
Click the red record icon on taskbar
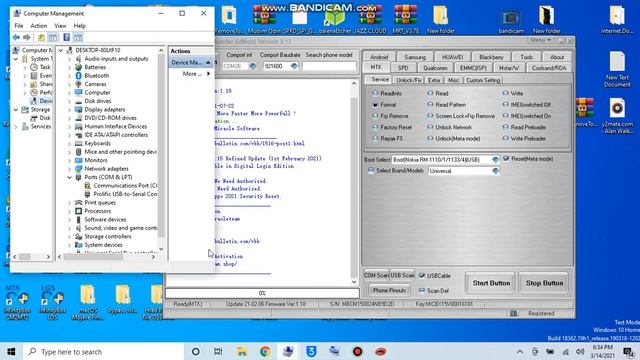(x=358, y=351)
